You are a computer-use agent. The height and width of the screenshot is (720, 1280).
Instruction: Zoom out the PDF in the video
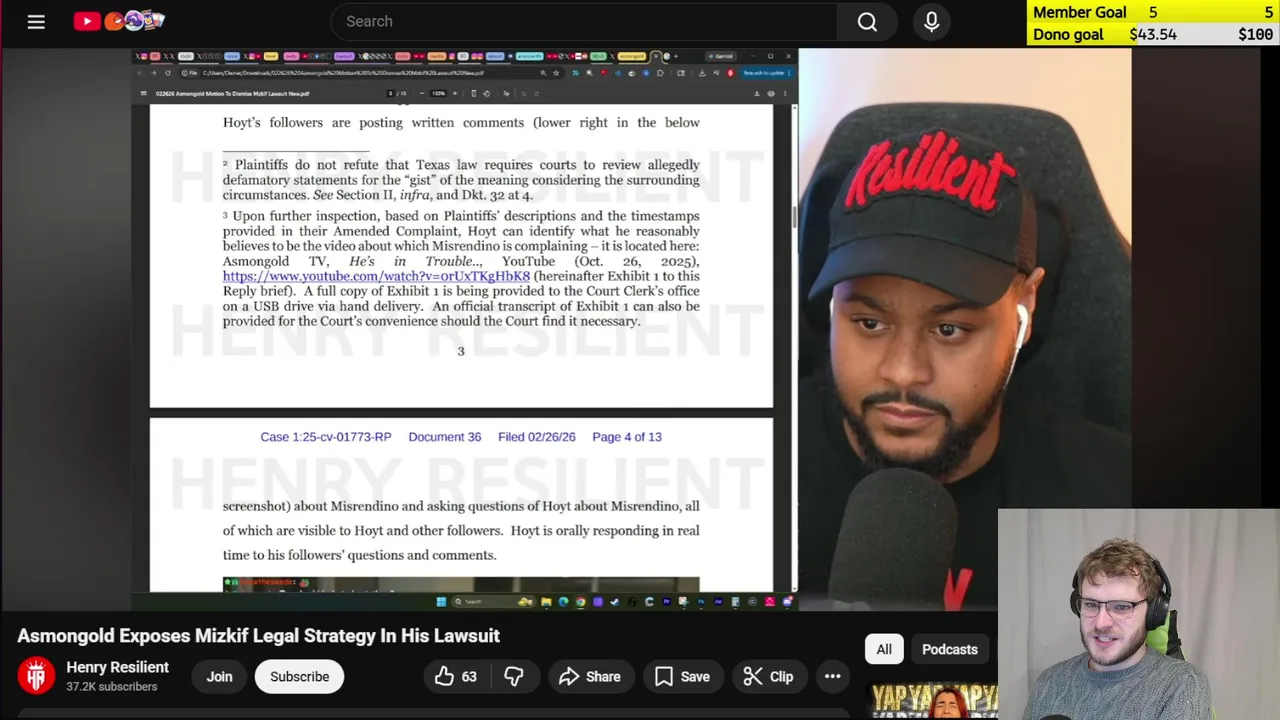421,94
